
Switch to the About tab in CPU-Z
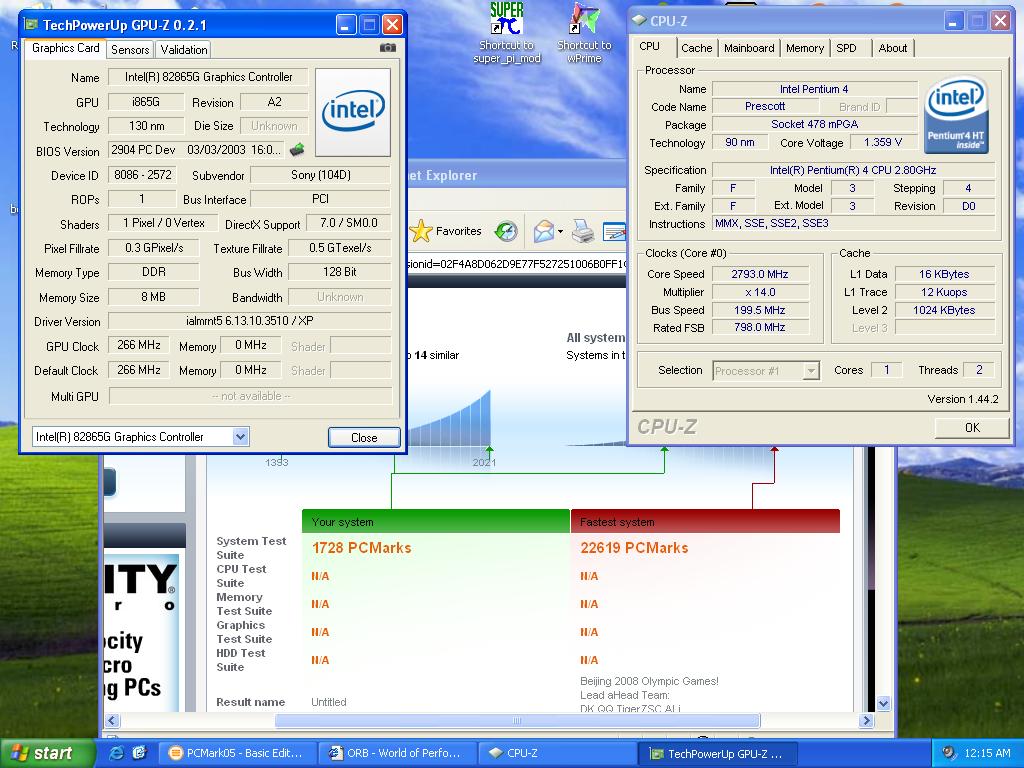tap(893, 48)
